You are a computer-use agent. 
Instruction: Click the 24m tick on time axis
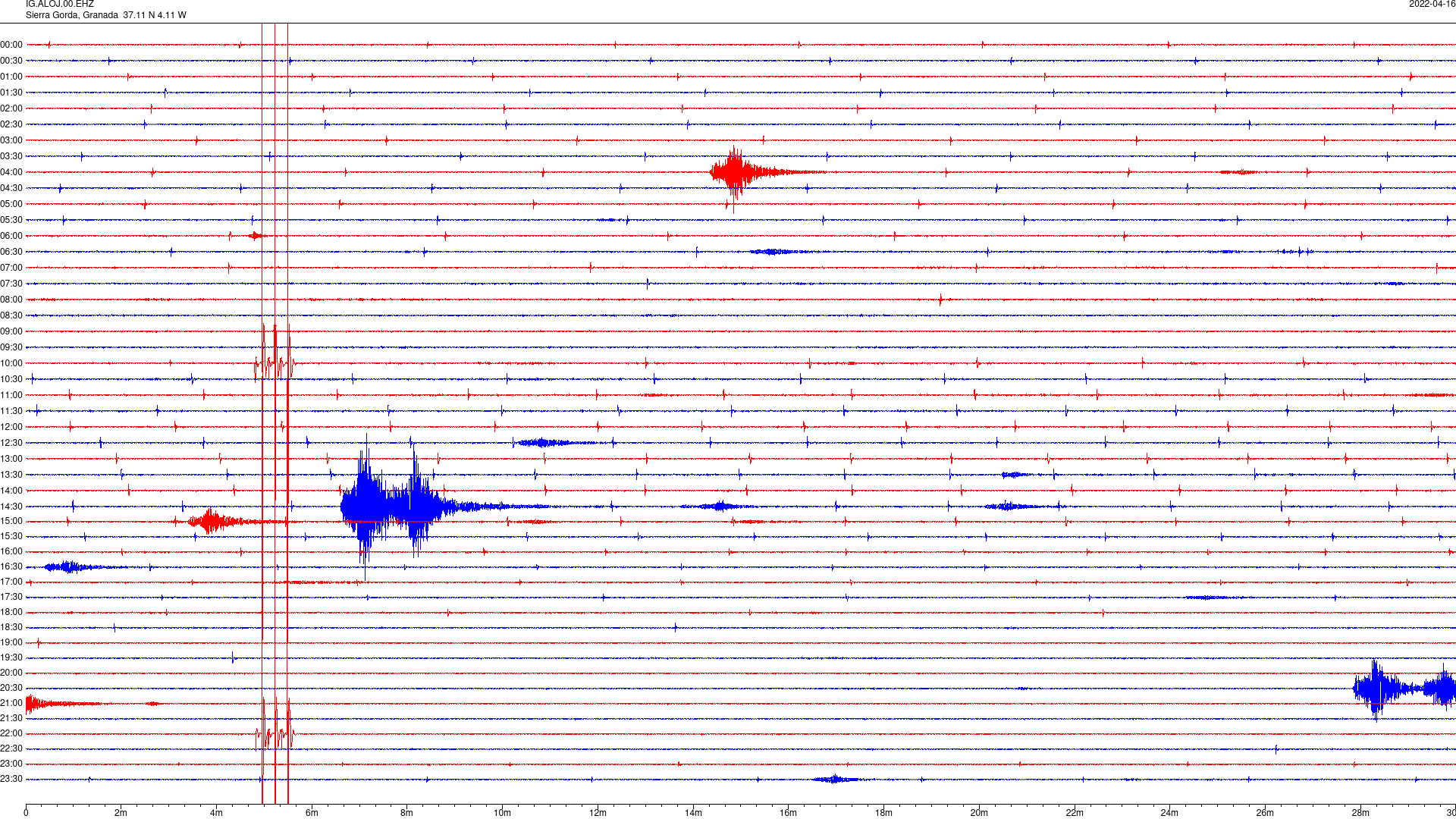pyautogui.click(x=1169, y=813)
